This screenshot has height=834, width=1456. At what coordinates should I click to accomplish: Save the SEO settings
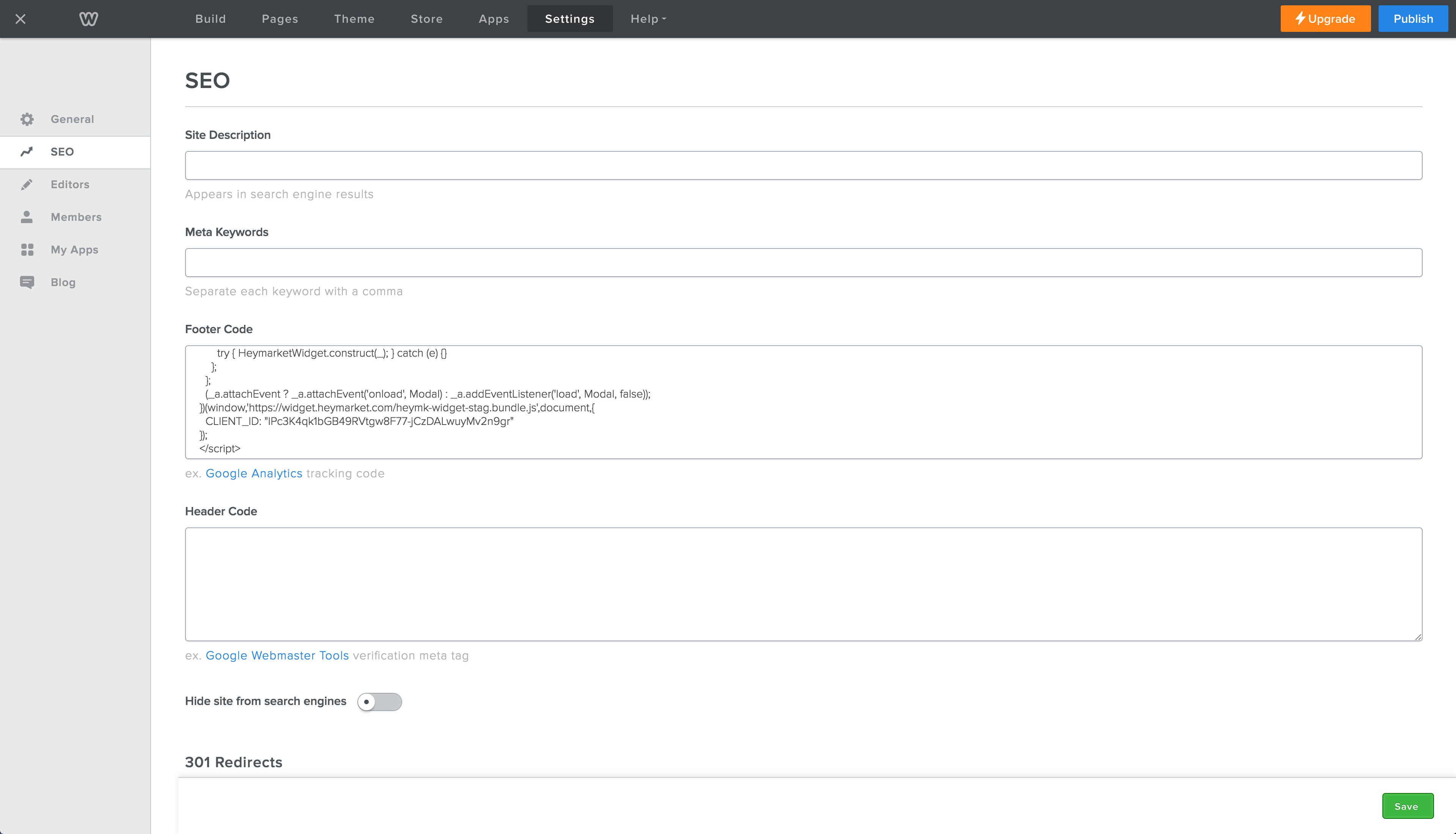click(x=1407, y=806)
